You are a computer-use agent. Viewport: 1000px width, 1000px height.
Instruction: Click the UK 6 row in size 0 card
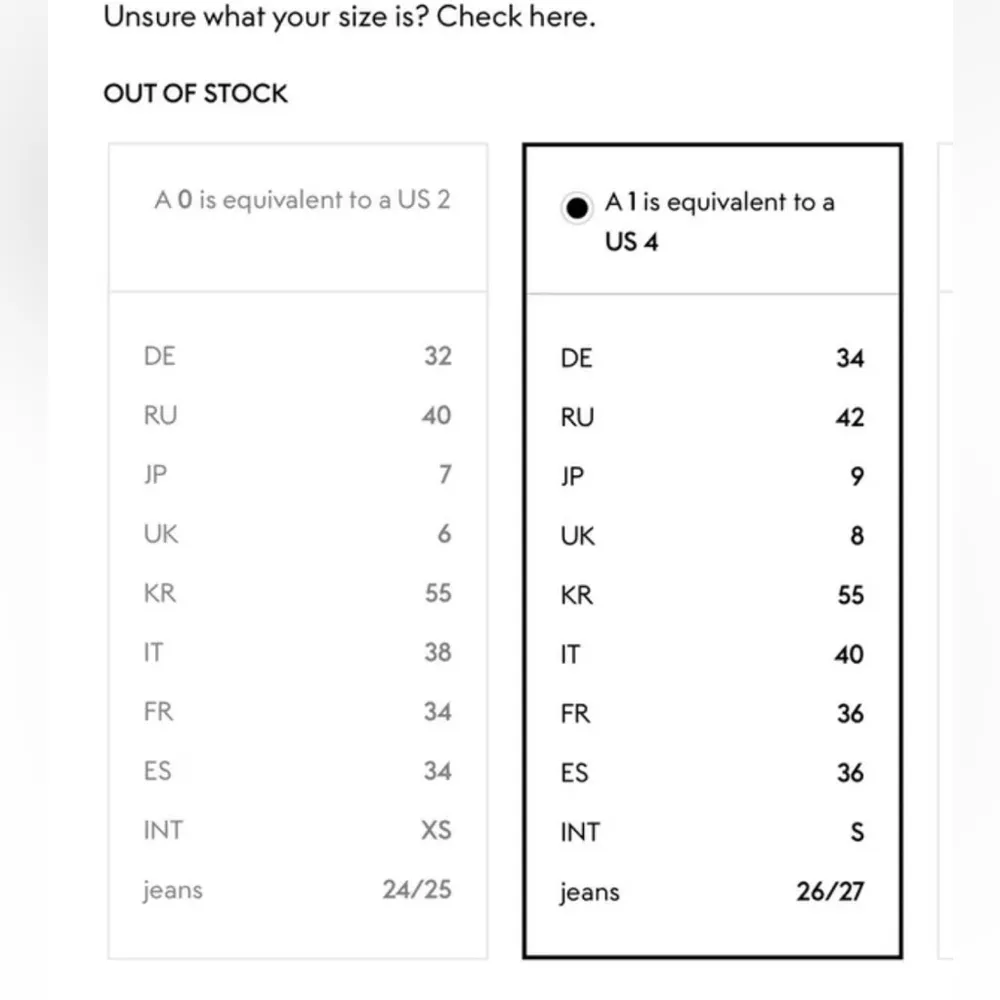297,534
